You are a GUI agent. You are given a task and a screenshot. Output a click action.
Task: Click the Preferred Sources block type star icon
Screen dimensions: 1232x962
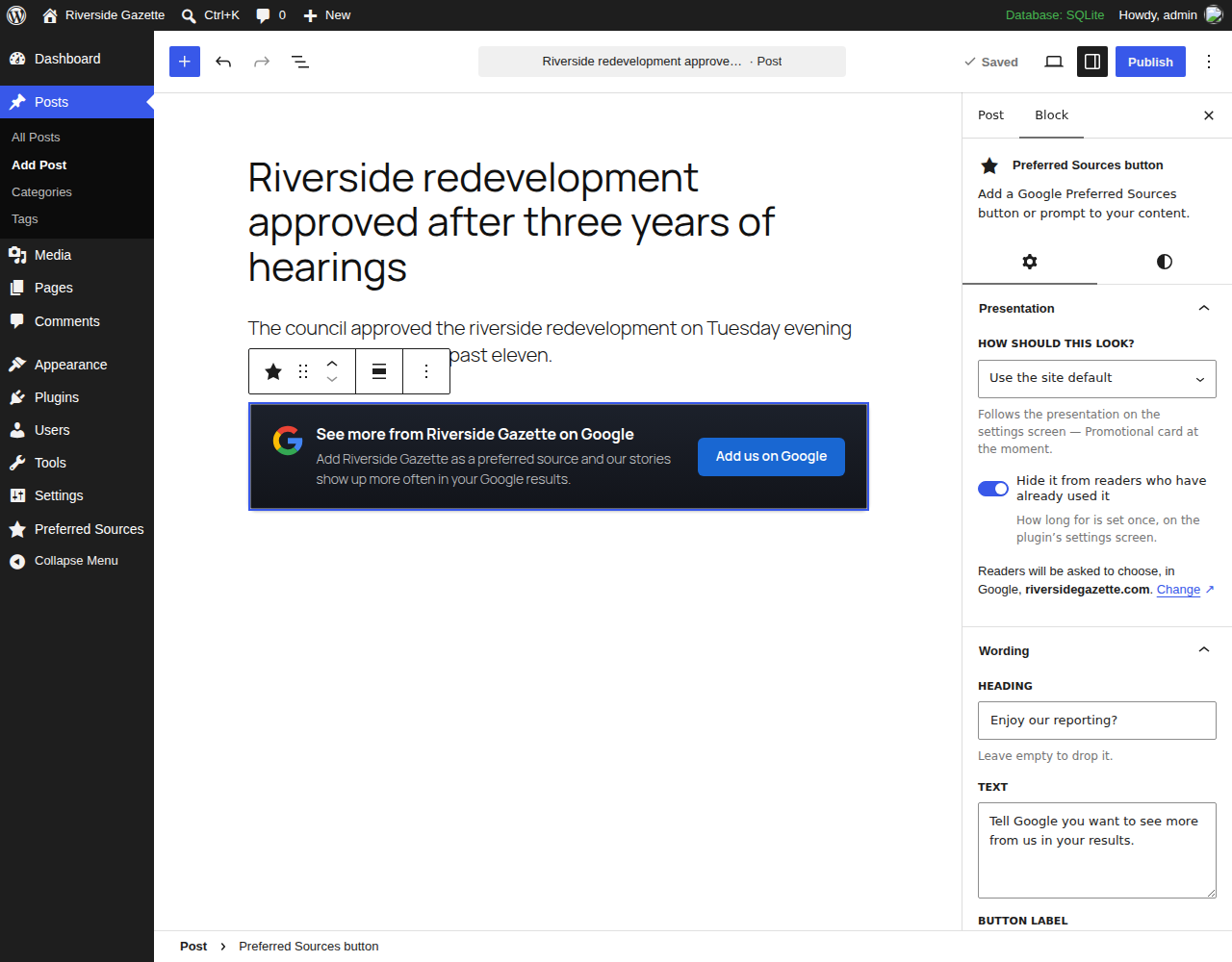click(273, 371)
